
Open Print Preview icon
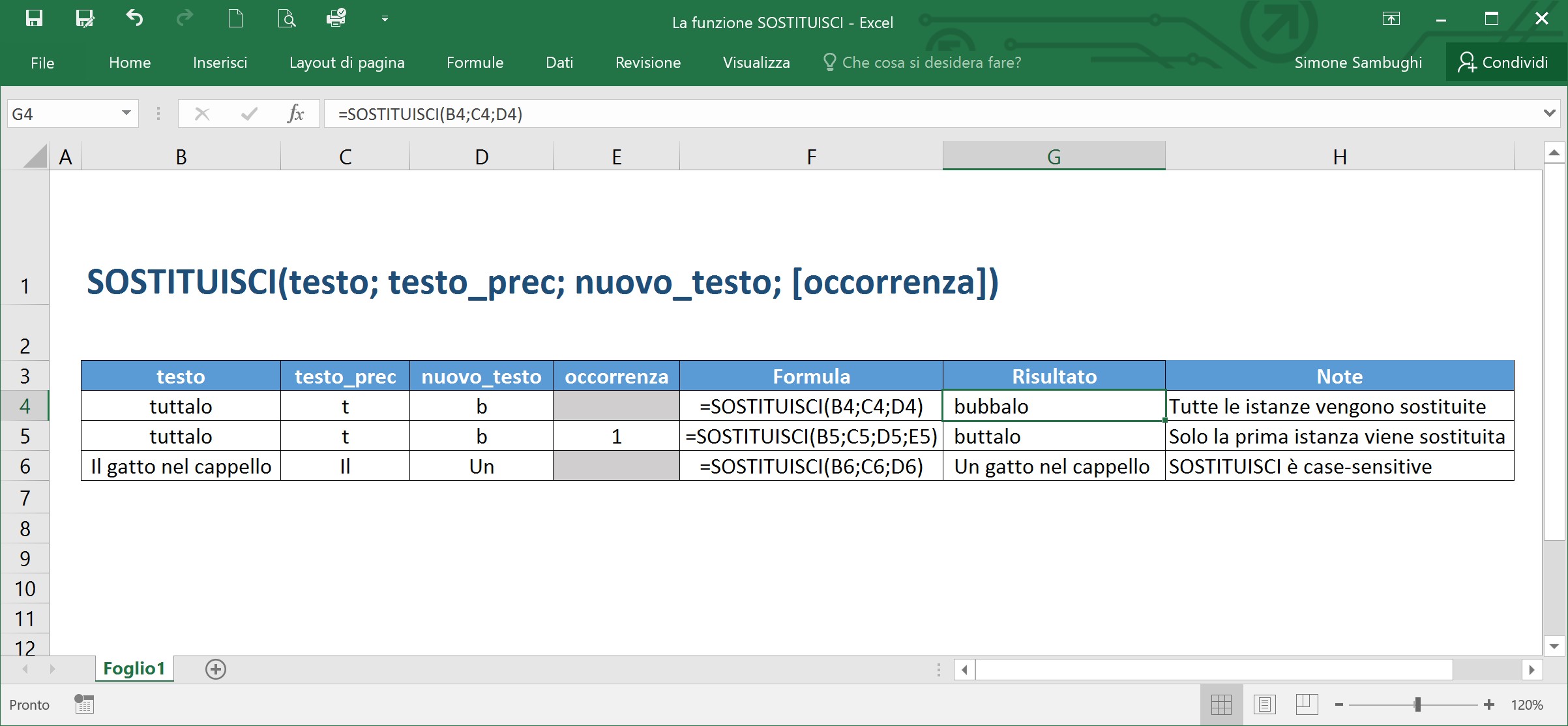point(286,18)
